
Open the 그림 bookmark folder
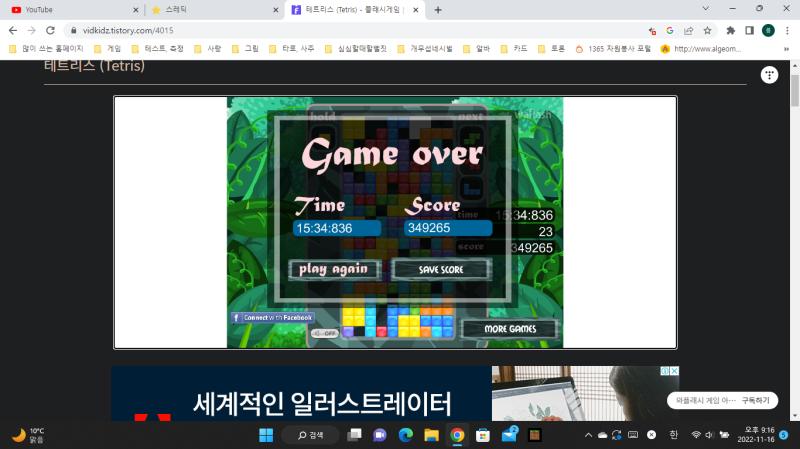(x=245, y=49)
